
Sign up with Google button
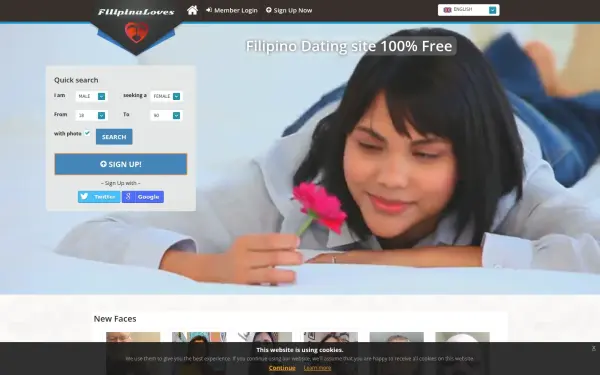pos(143,197)
